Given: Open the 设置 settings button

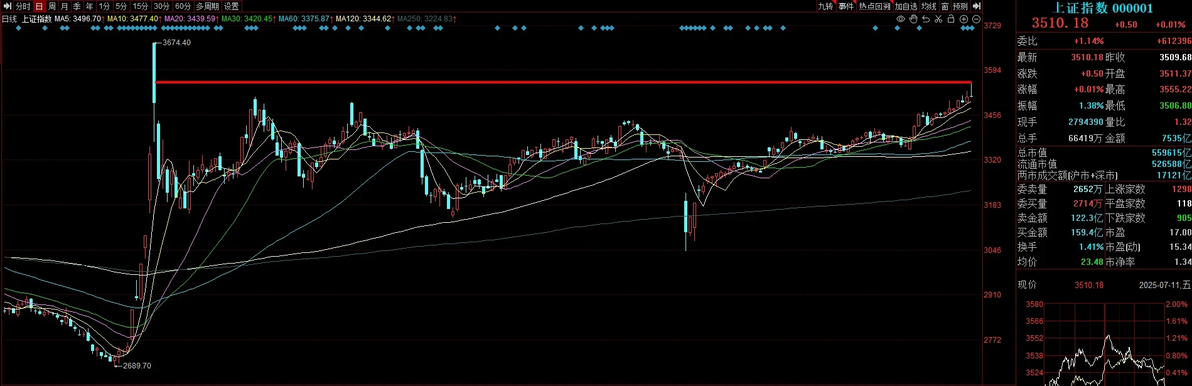Looking at the screenshot, I should (231, 6).
